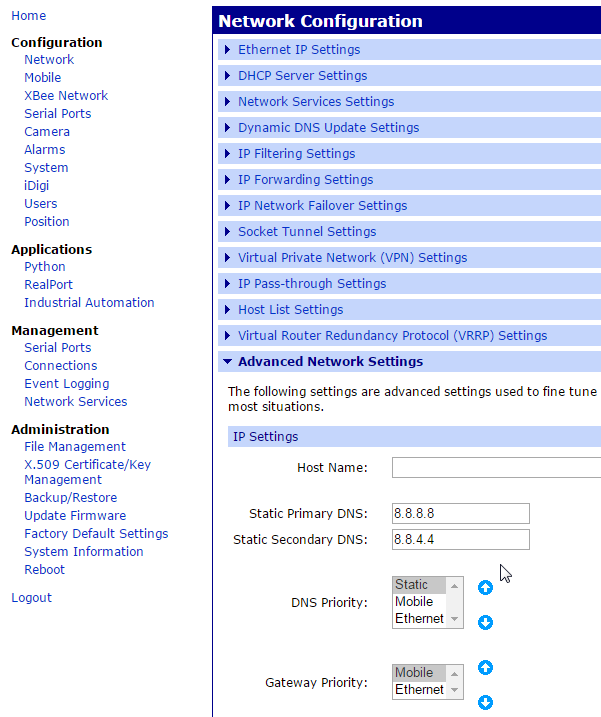Click into the Host Name field
Image resolution: width=601 pixels, height=717 pixels.
[495, 468]
